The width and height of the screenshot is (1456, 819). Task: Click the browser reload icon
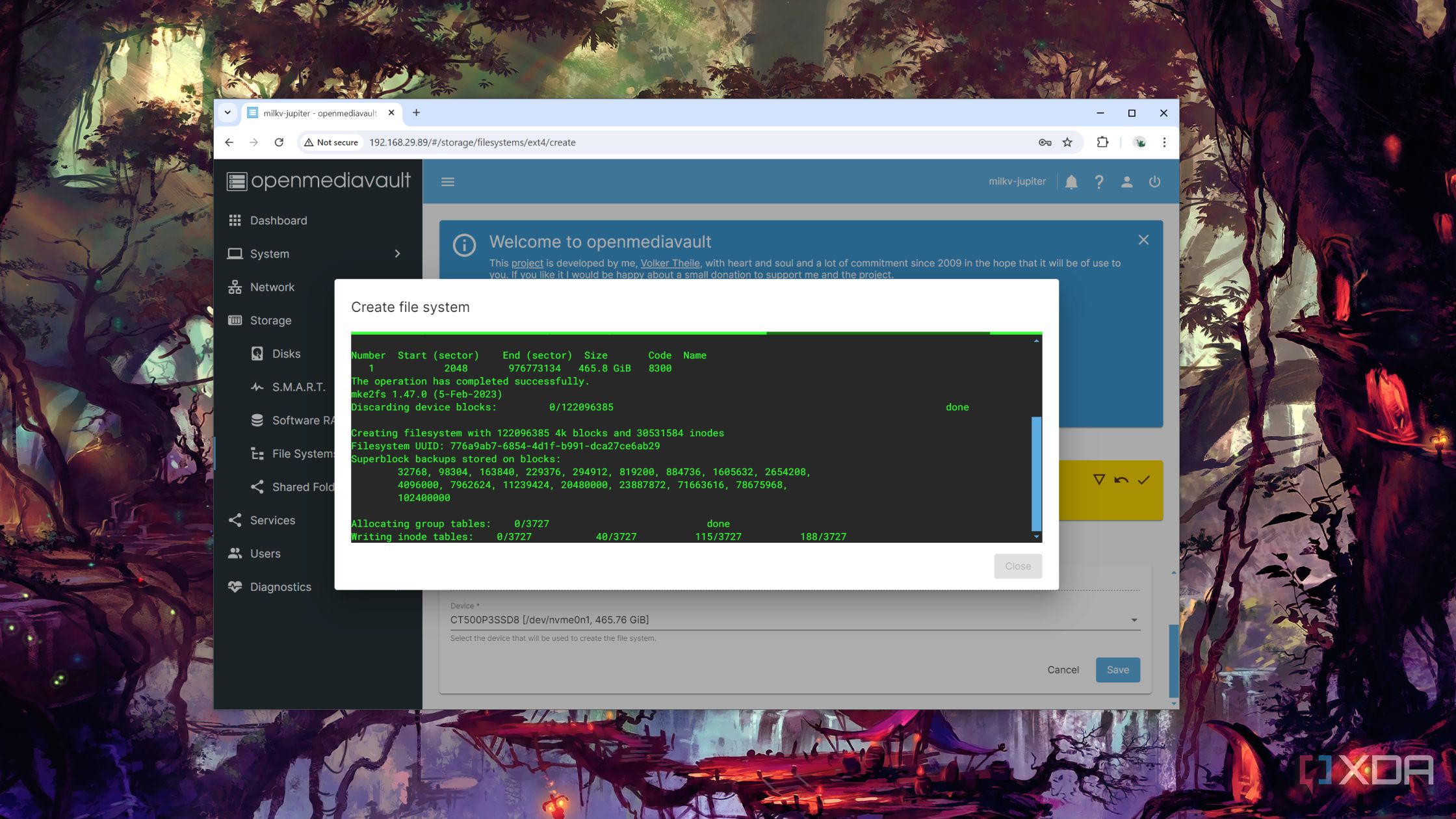point(279,142)
